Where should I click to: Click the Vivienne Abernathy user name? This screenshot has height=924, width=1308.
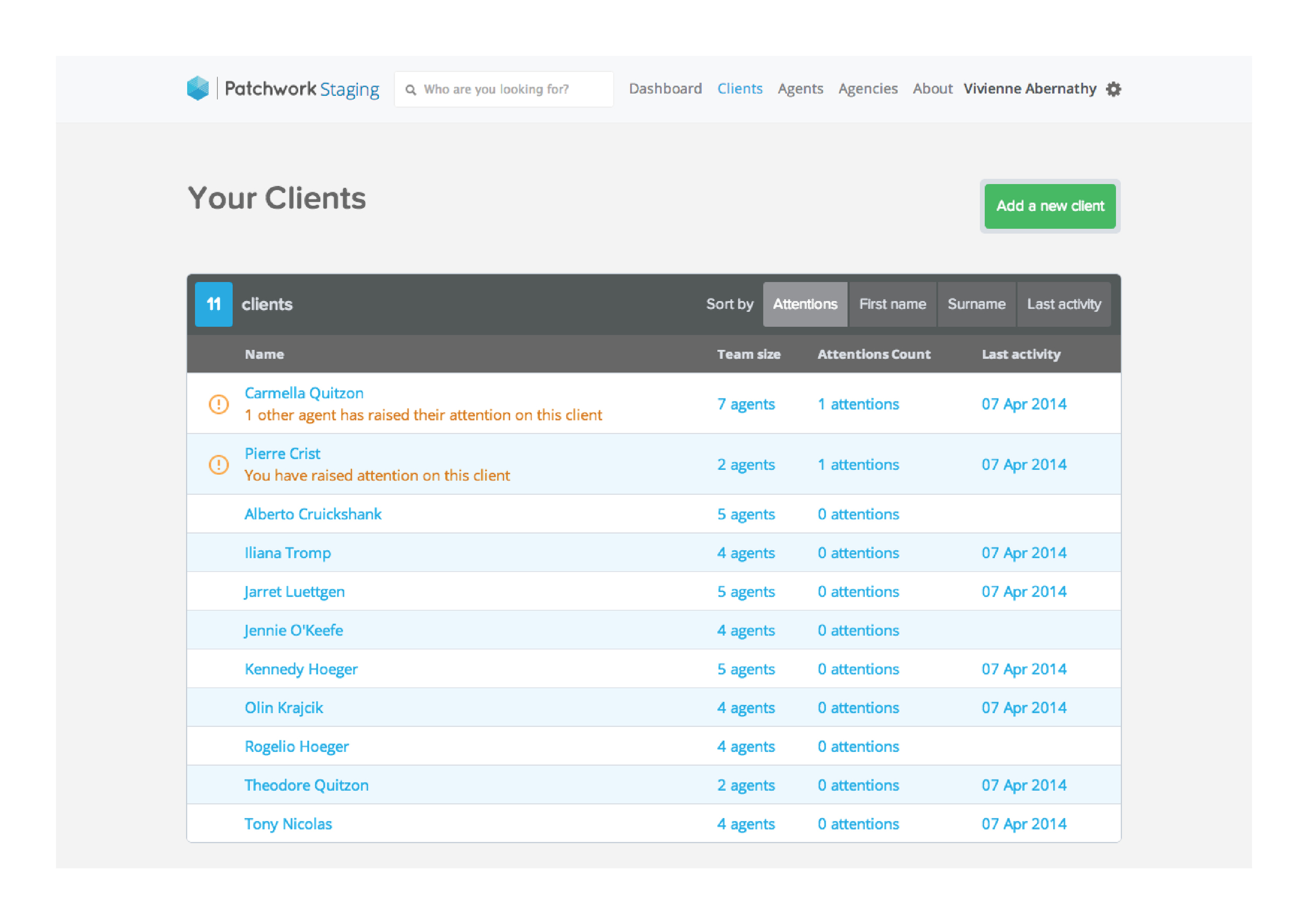[x=1030, y=88]
